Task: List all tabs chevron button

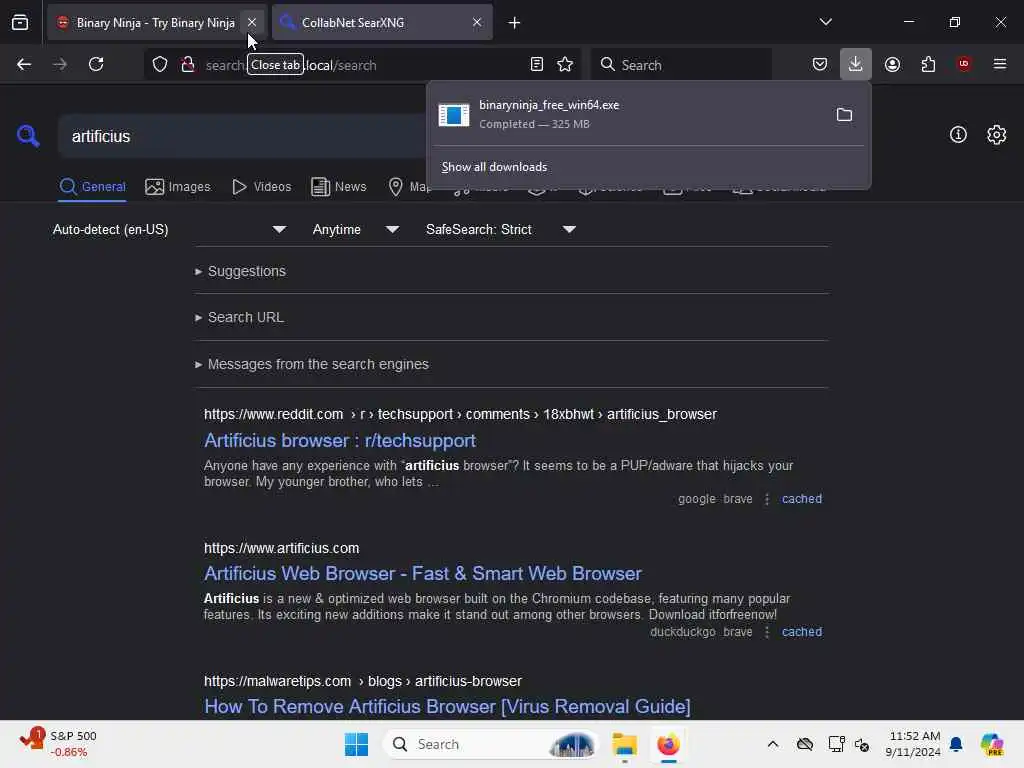Action: (x=825, y=22)
